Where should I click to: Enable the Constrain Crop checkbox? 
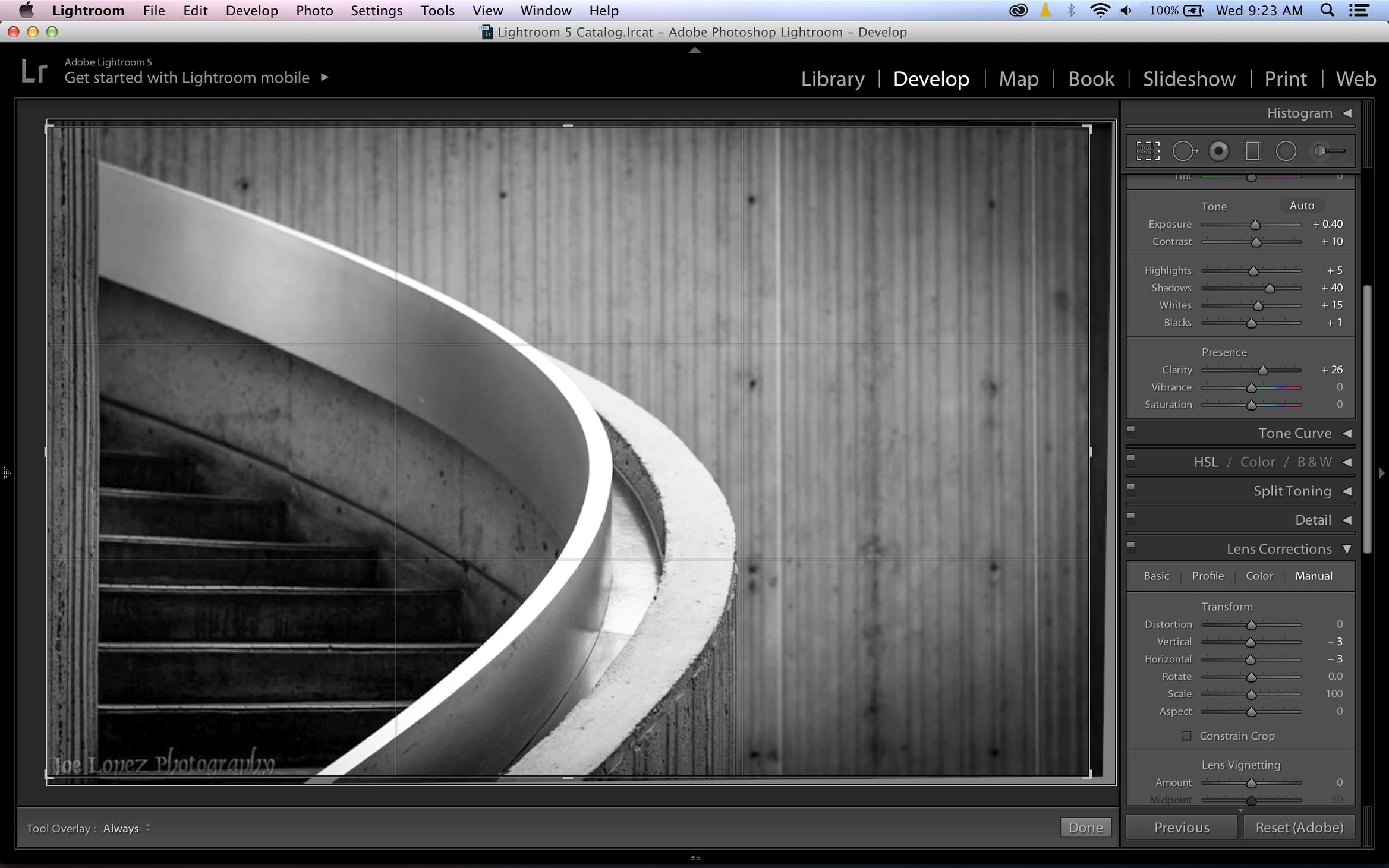tap(1186, 736)
